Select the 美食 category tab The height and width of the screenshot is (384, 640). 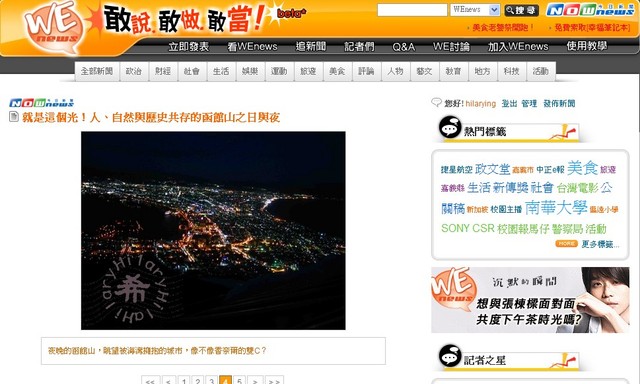pos(337,71)
